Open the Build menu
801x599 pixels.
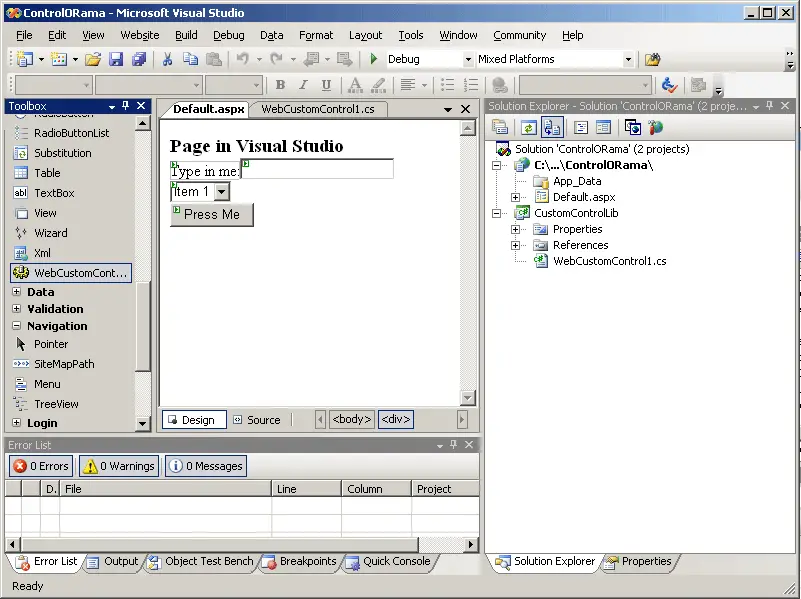tap(186, 35)
